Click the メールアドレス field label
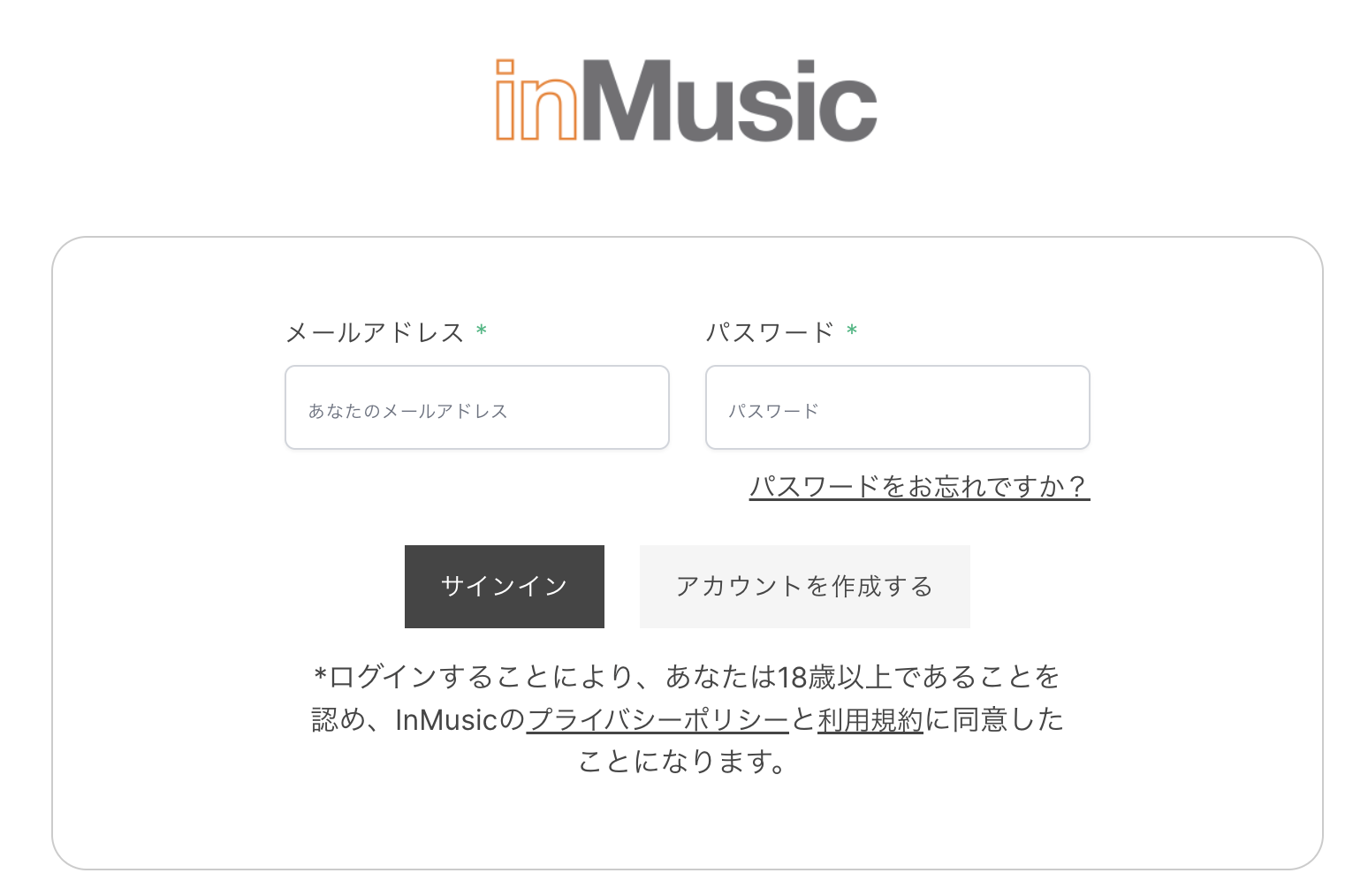 [376, 332]
